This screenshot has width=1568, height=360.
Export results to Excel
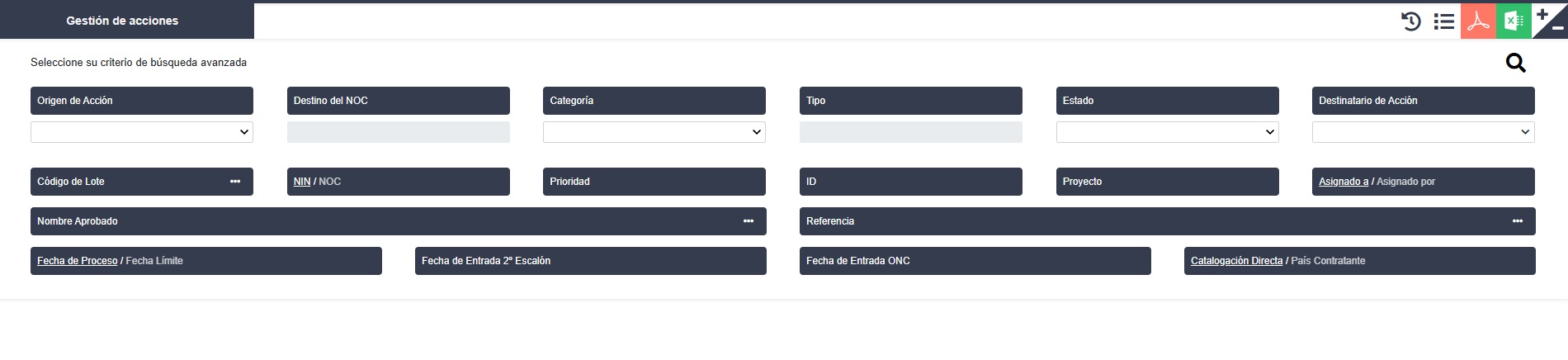[x=1514, y=21]
